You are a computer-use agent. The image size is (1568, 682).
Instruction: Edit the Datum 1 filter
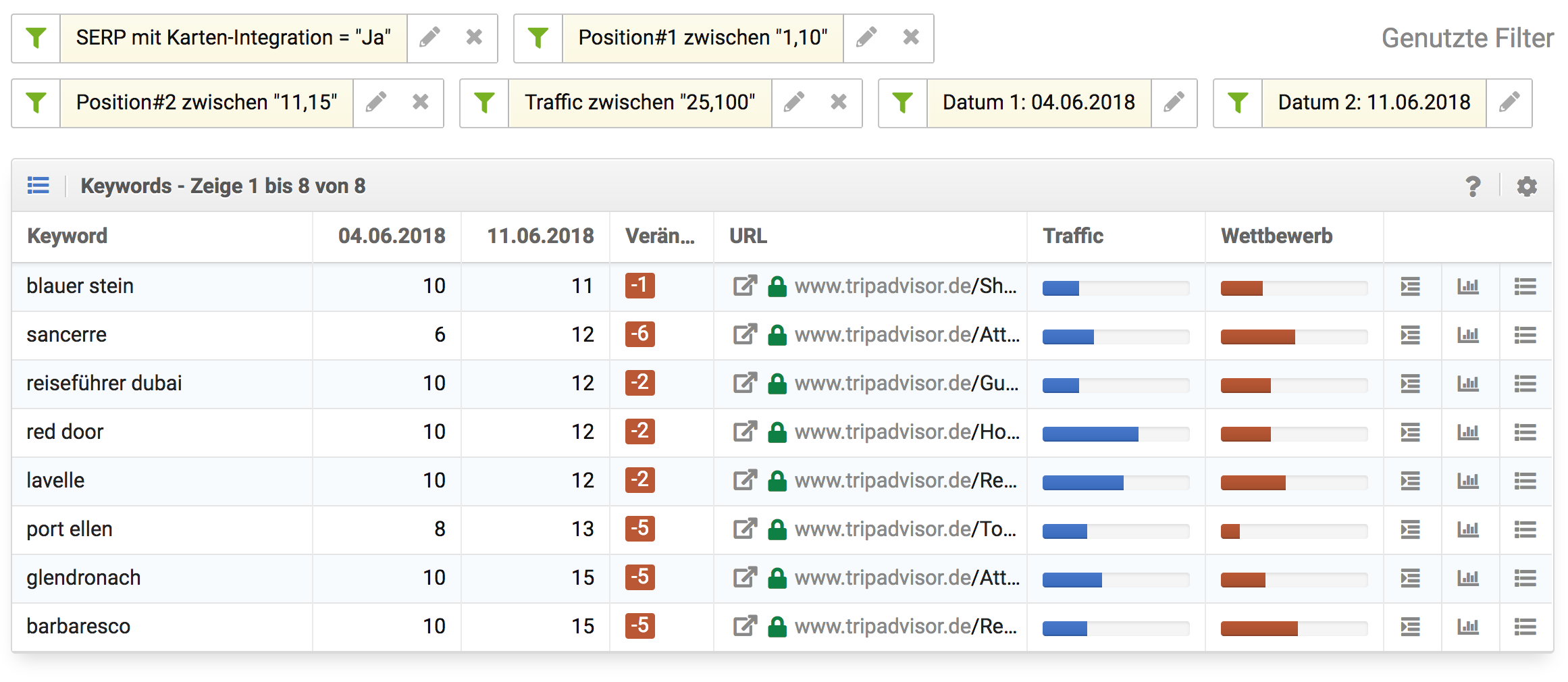1174,103
